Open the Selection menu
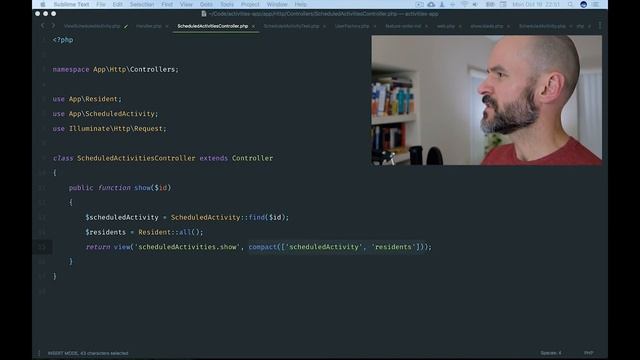Image resolution: width=640 pixels, height=360 pixels. coord(142,4)
